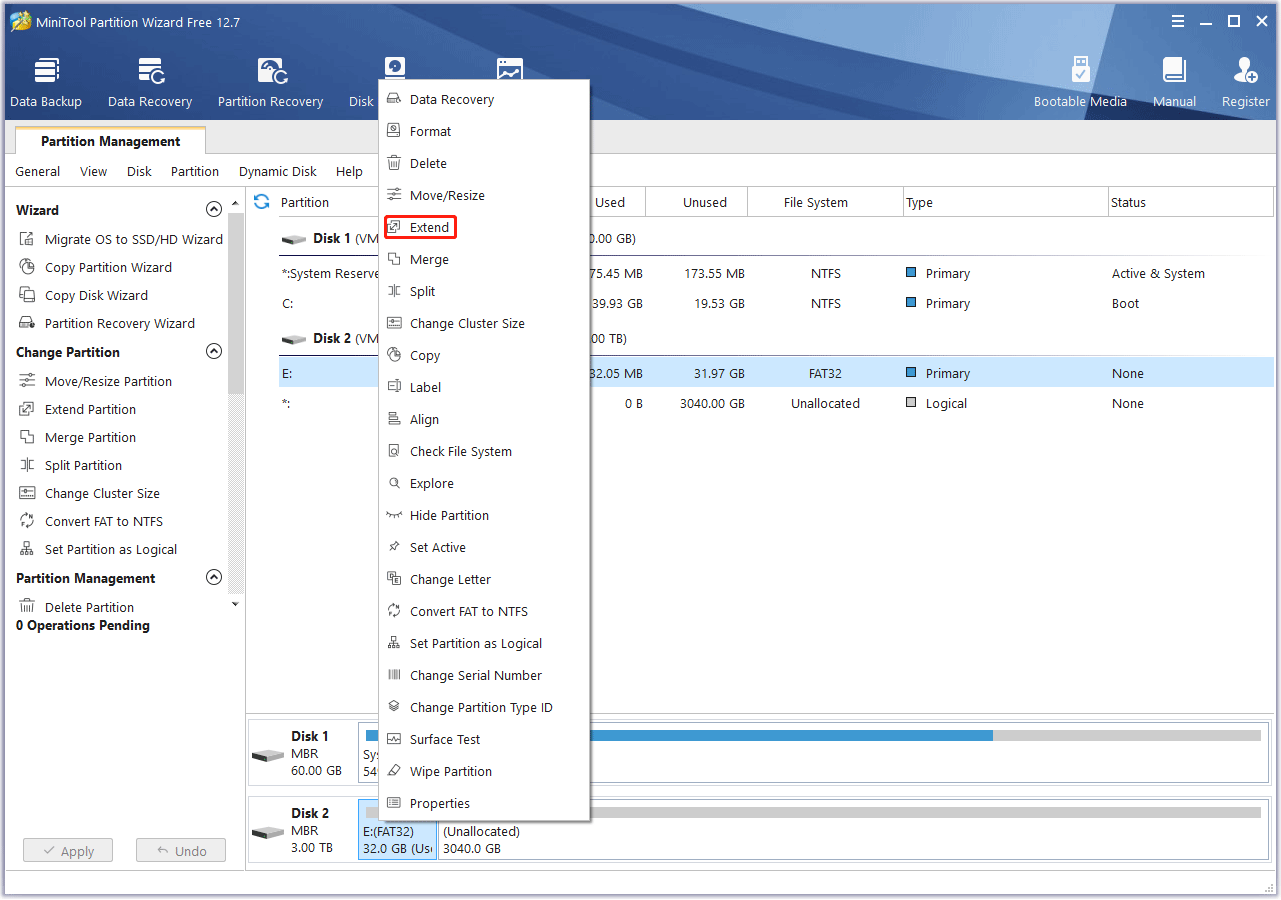The width and height of the screenshot is (1281, 900).
Task: Sort by Type column header
Action: coord(1005,202)
